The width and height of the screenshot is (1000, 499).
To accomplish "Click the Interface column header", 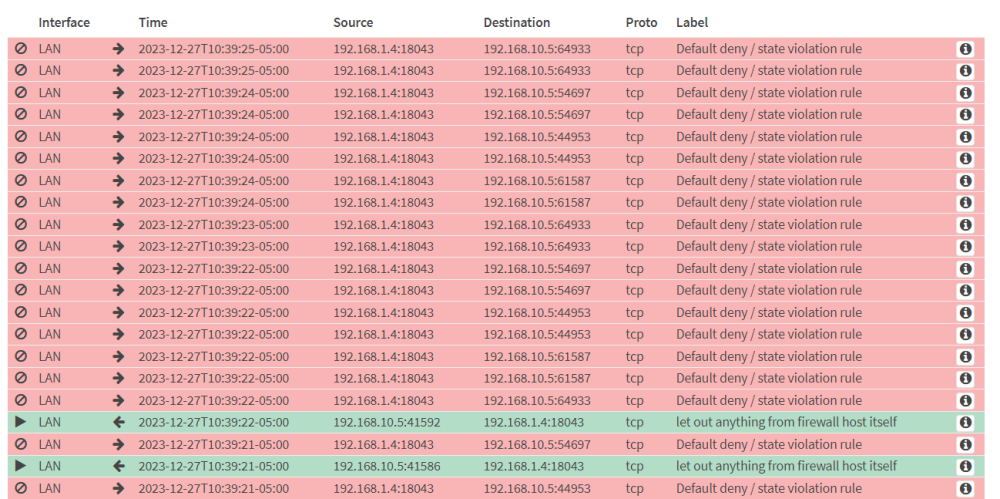I will [x=64, y=22].
